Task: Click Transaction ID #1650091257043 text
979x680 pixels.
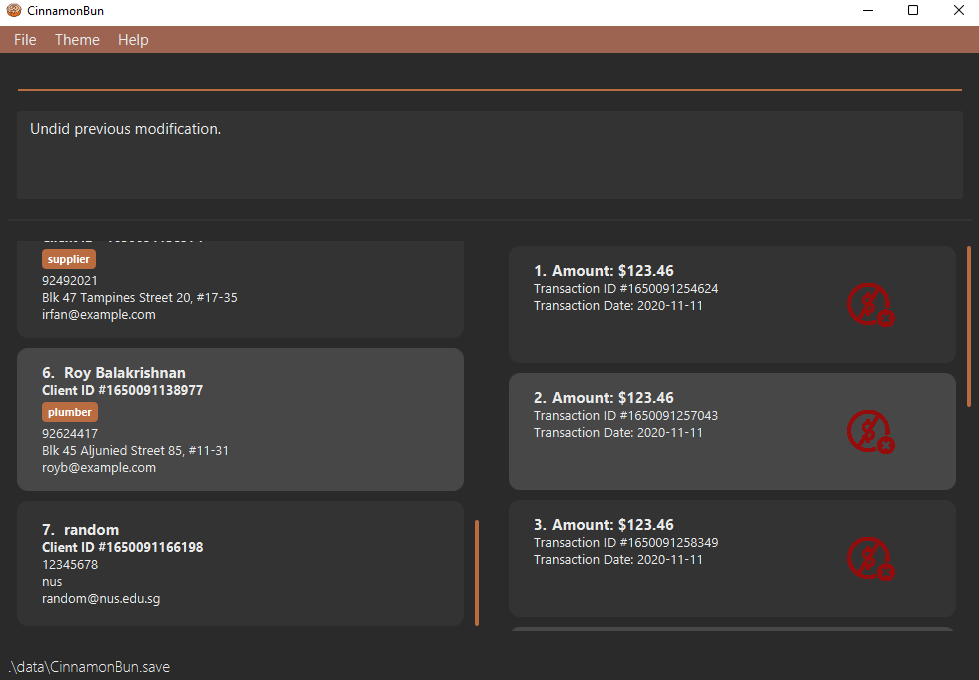Action: [x=626, y=415]
